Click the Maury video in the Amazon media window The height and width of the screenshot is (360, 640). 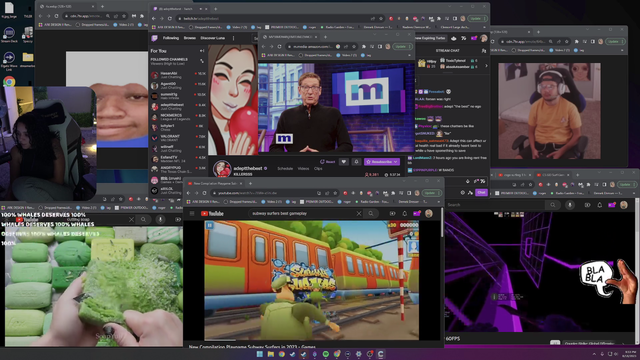coord(336,107)
